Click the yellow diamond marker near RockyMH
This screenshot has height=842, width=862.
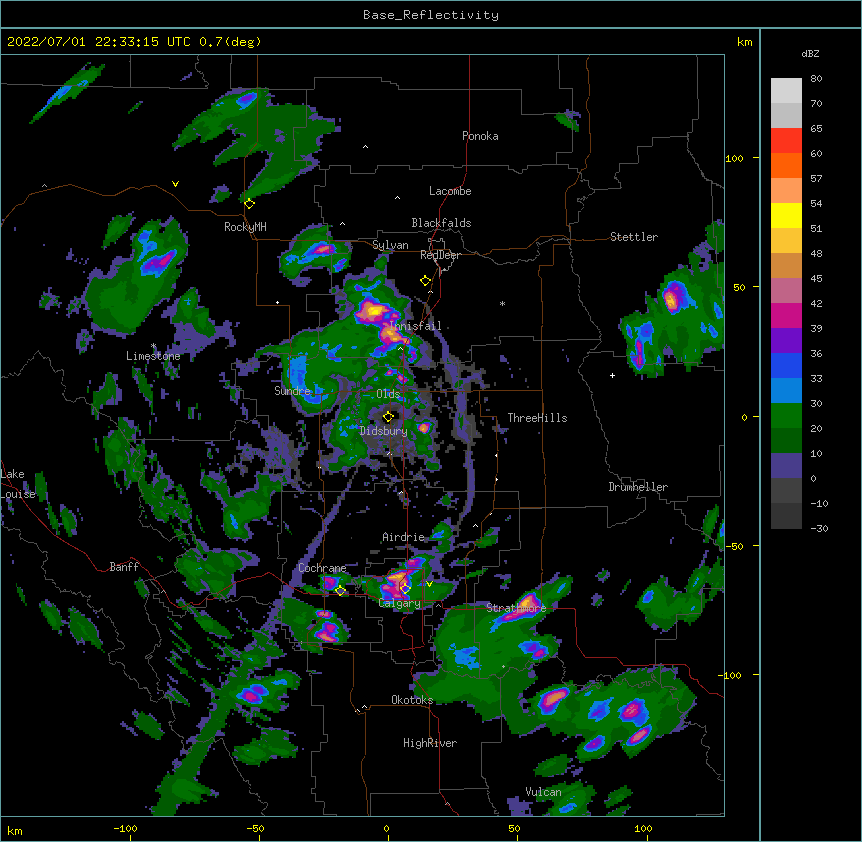[249, 204]
